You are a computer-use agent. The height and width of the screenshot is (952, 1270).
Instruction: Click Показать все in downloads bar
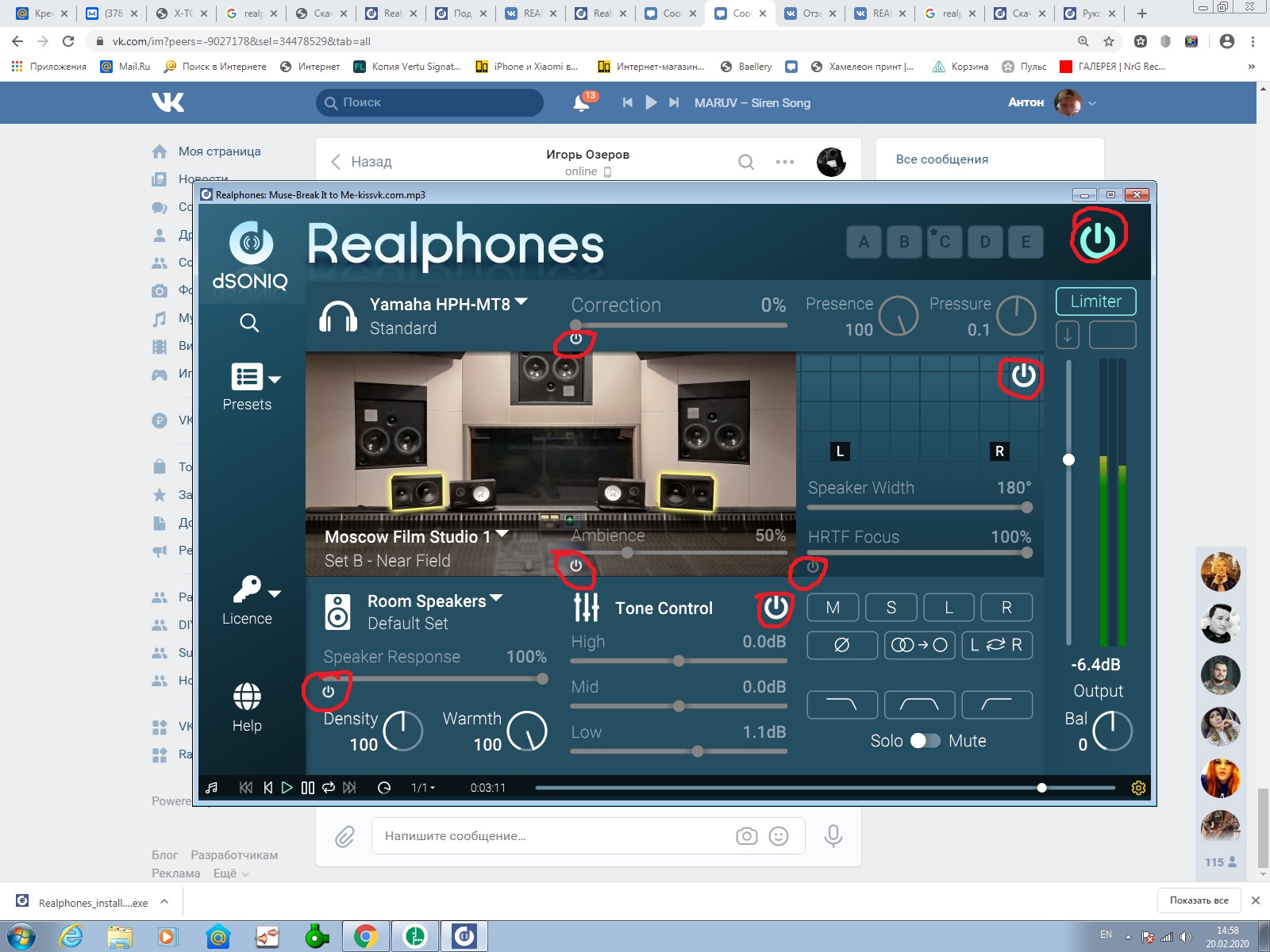1199,900
